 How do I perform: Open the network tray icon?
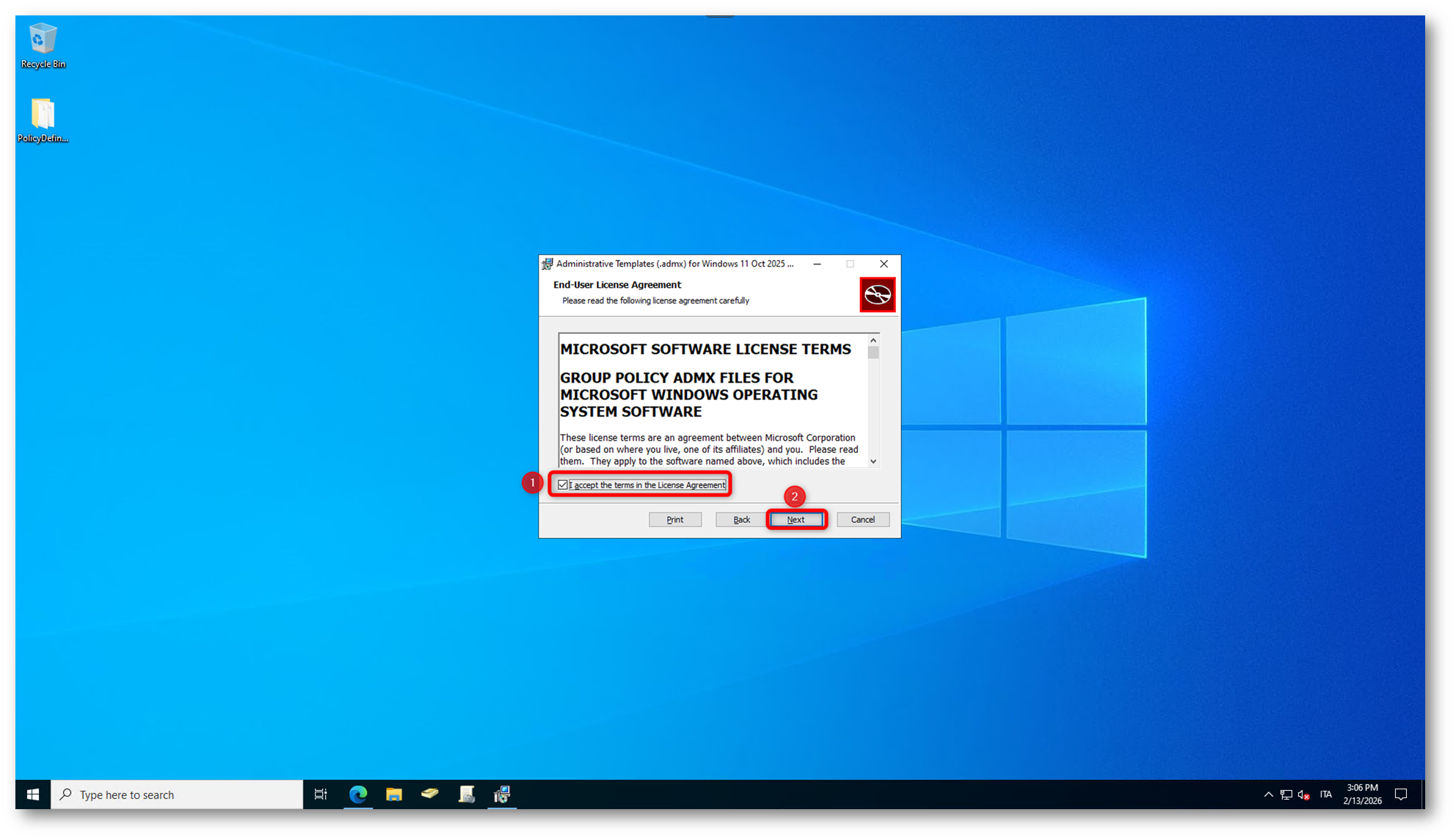(1286, 794)
